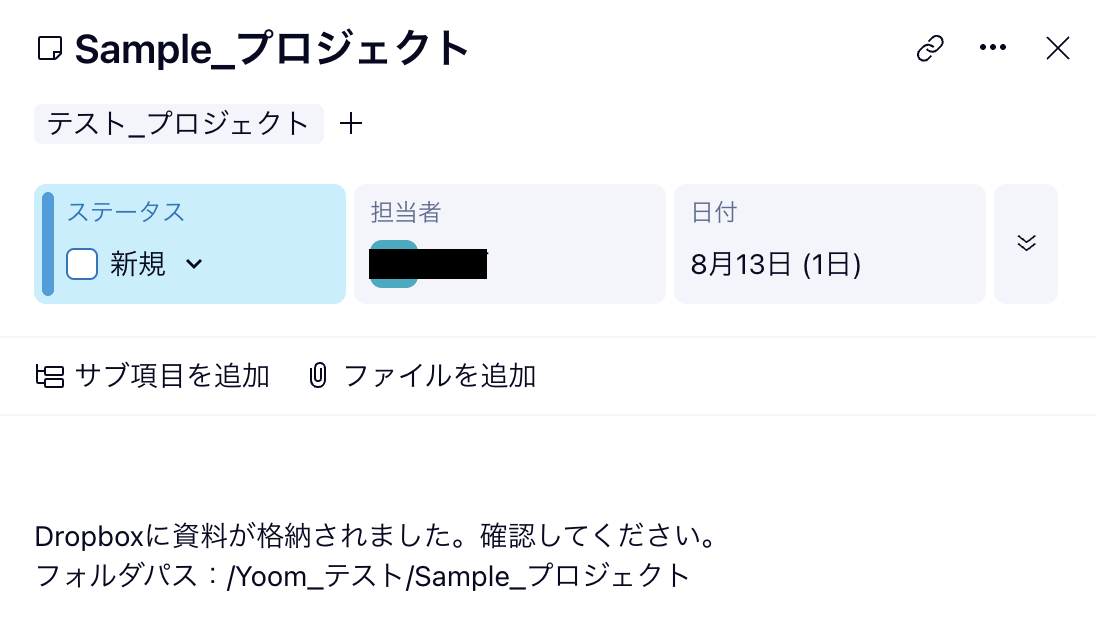
Task: Add a tag with the plus icon
Action: click(351, 124)
